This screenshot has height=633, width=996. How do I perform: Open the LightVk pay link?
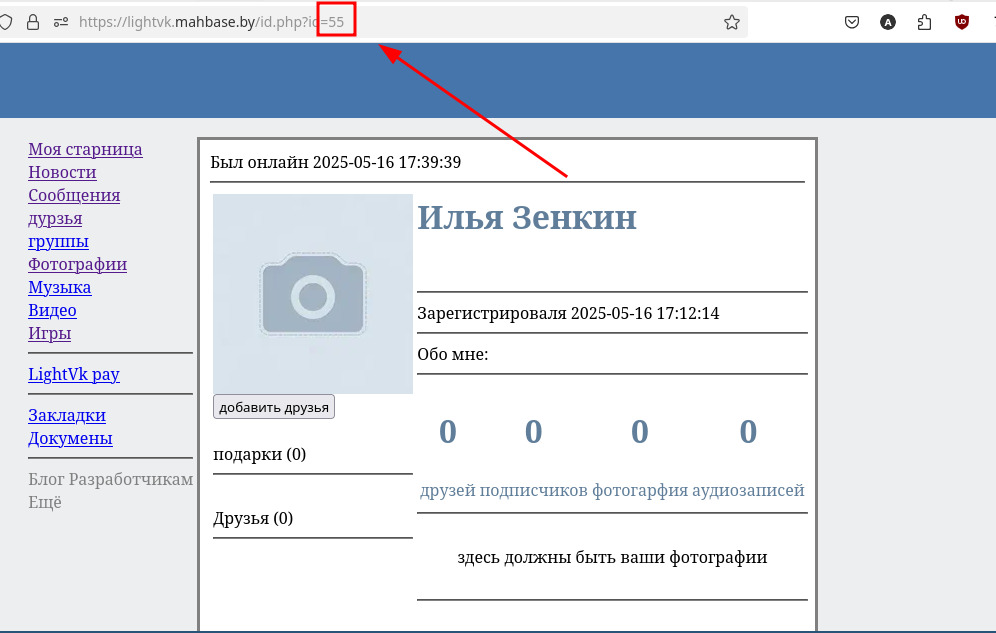(74, 374)
